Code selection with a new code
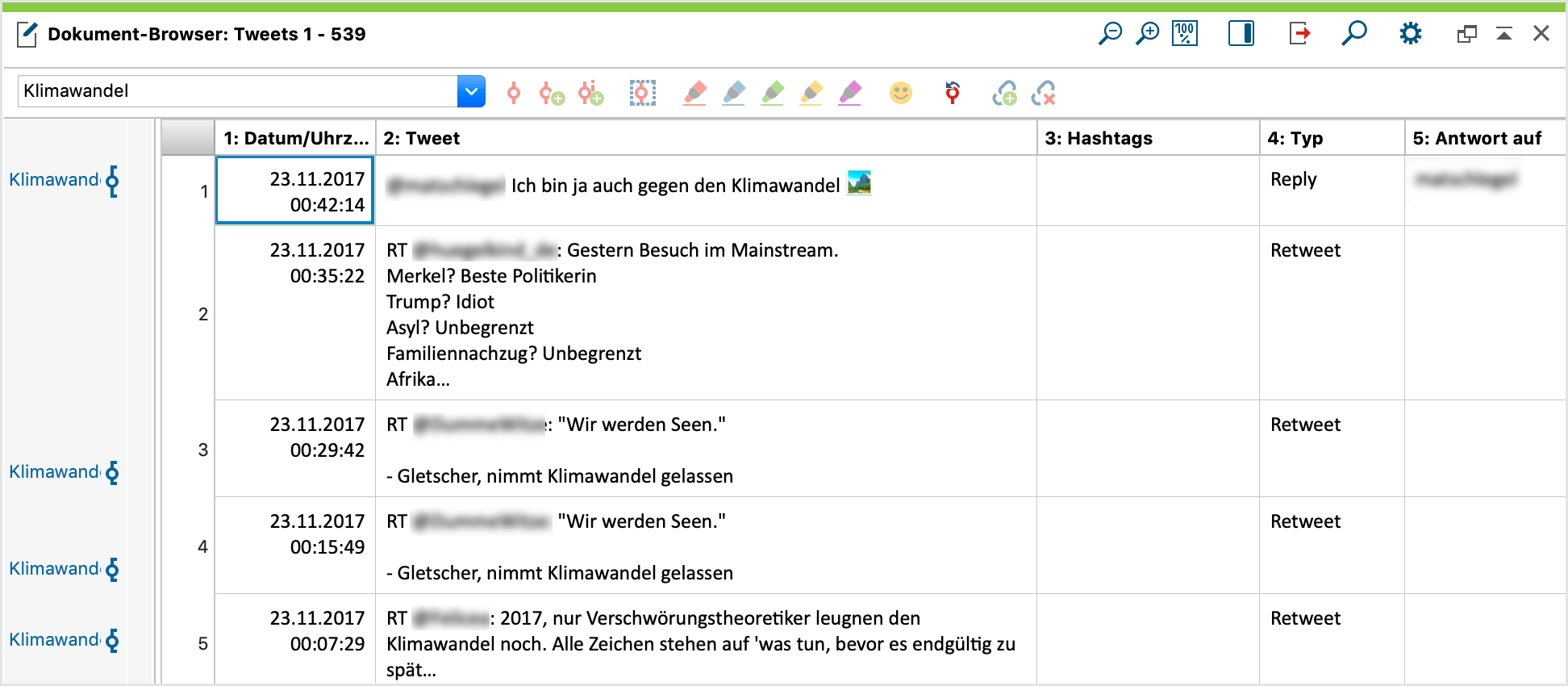 click(552, 94)
